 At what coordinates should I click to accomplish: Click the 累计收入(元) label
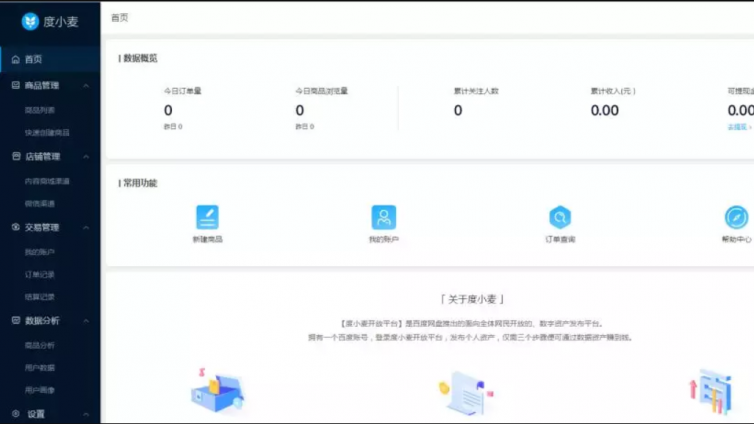click(x=613, y=91)
